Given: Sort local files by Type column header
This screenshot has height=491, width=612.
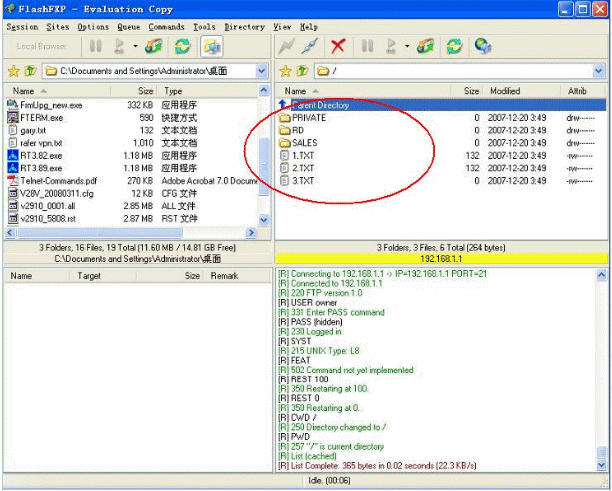Looking at the screenshot, I should tap(208, 91).
